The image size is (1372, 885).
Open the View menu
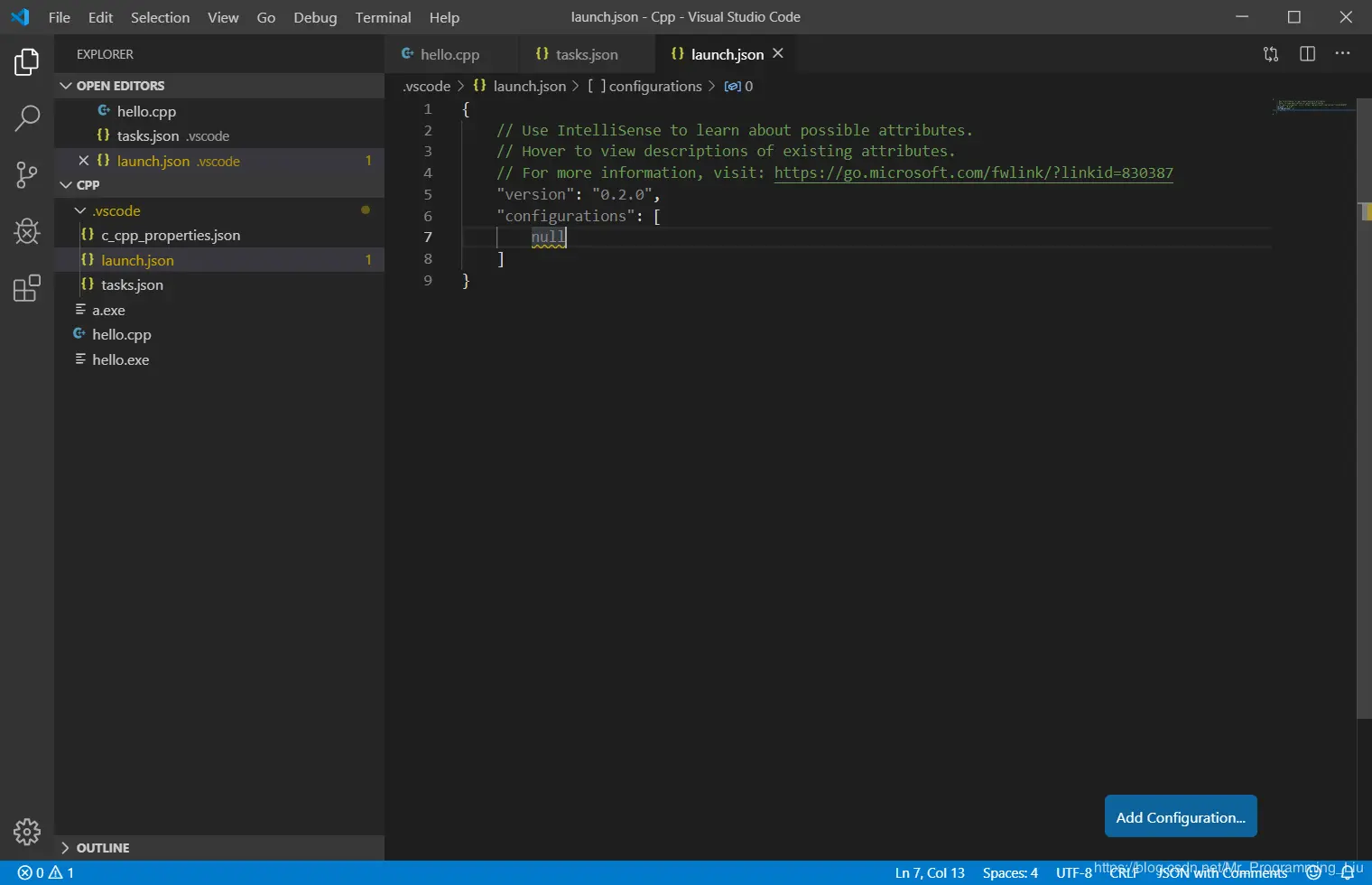coord(223,17)
